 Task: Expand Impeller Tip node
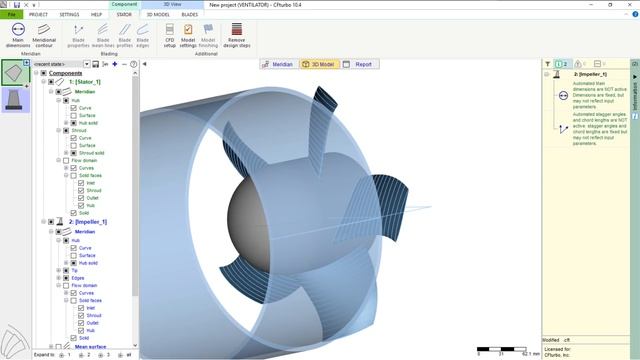click(x=58, y=271)
